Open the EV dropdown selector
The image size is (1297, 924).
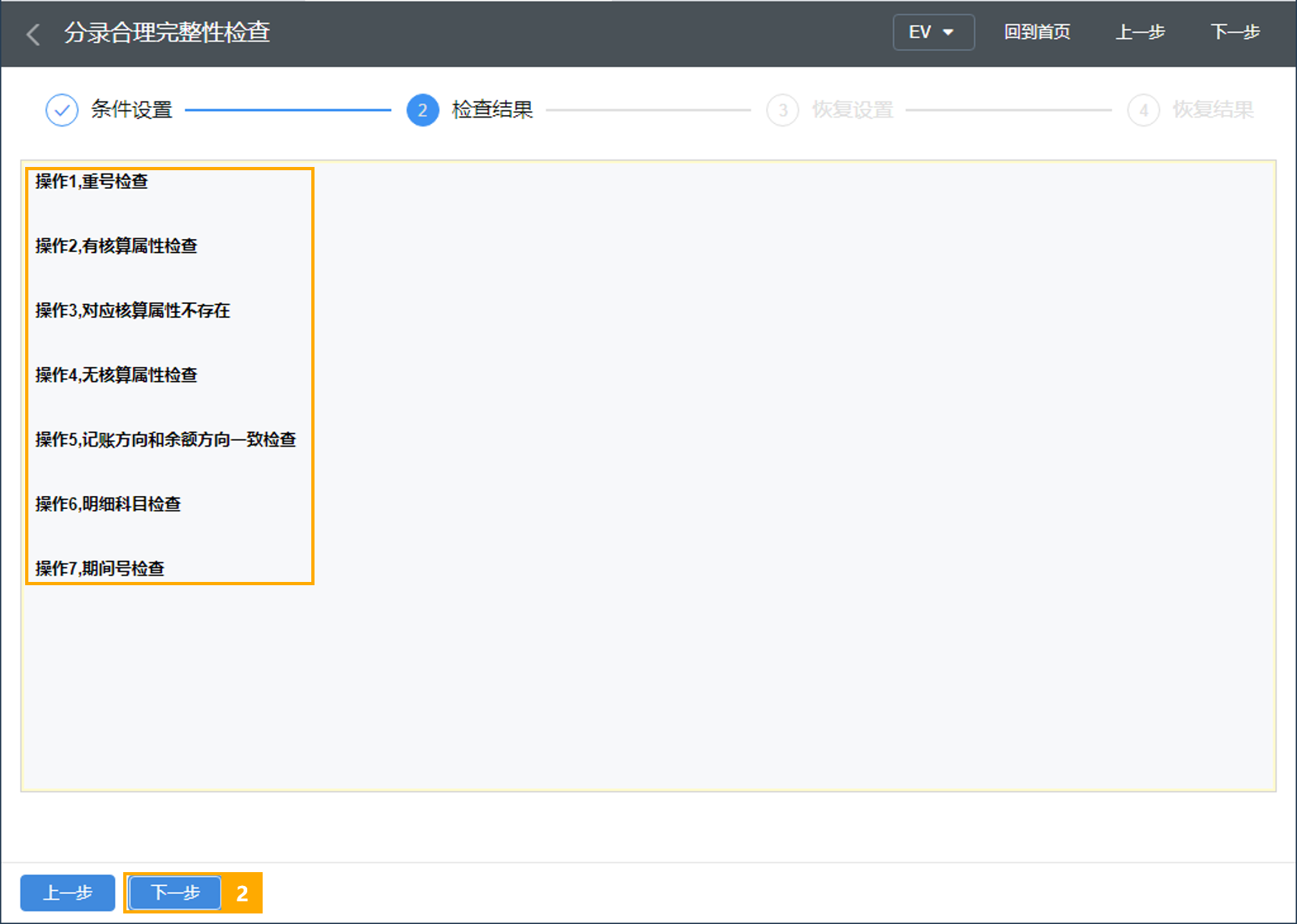933,32
